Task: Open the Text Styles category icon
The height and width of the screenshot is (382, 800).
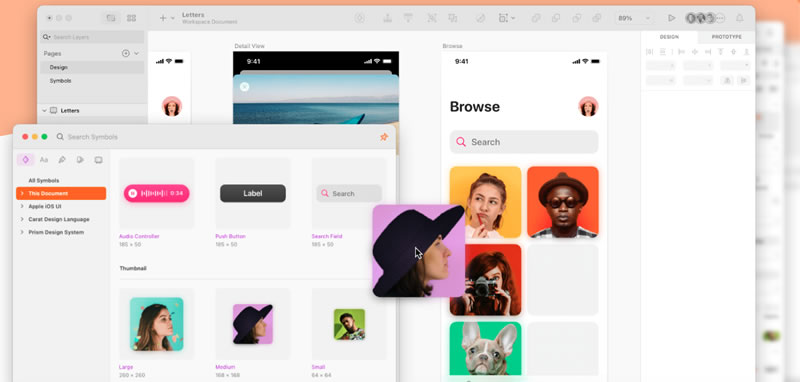Action: click(x=44, y=160)
